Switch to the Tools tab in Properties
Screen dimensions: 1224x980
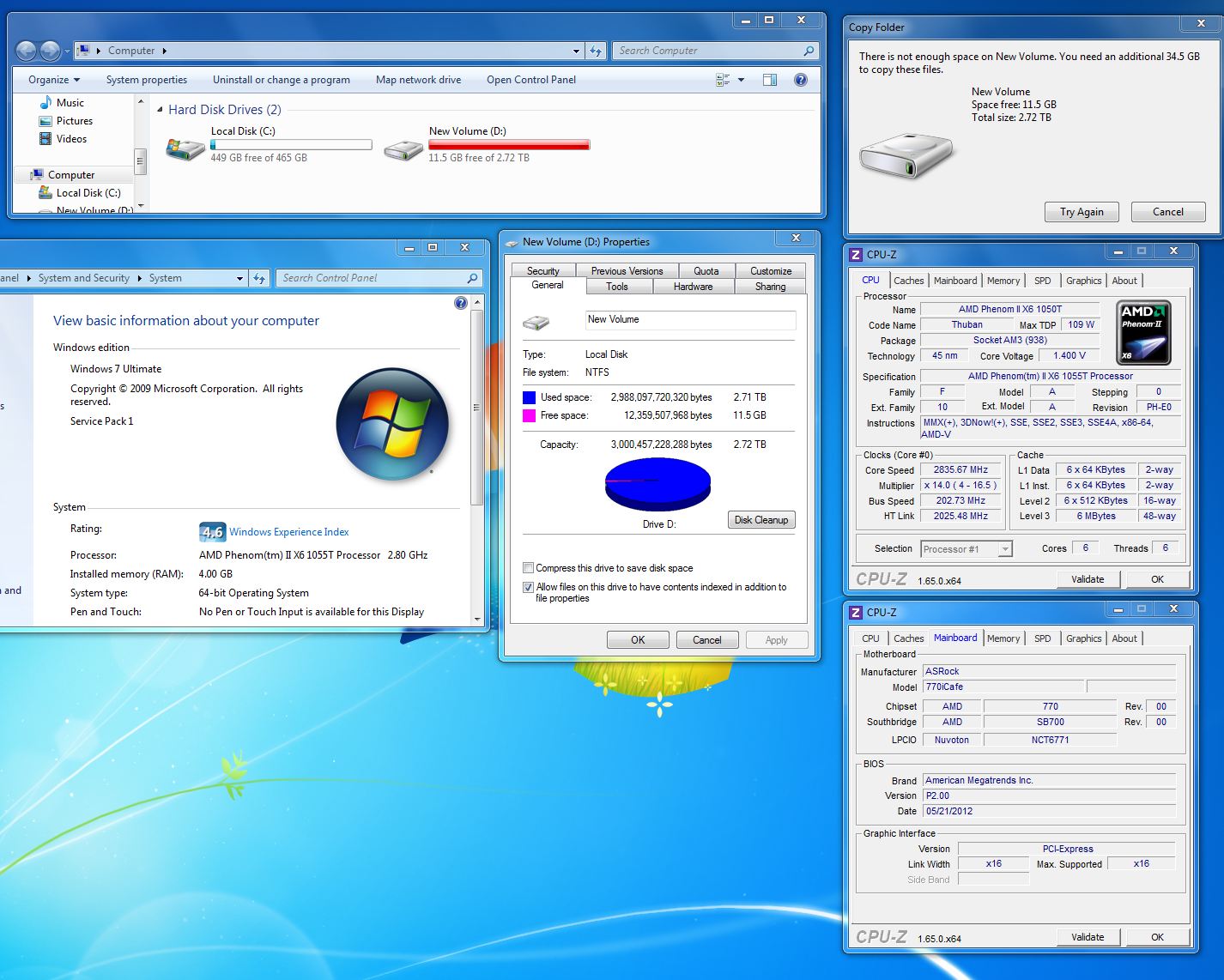[616, 287]
